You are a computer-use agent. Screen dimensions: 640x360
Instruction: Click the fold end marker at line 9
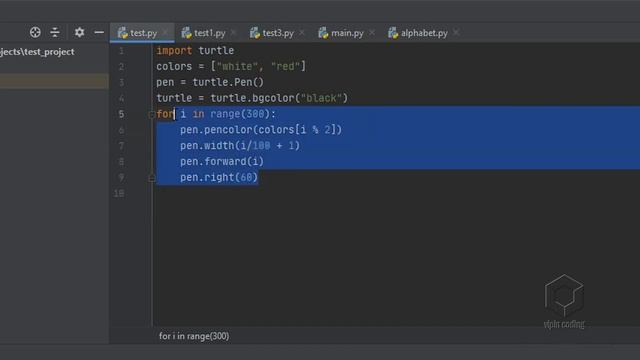pos(151,178)
